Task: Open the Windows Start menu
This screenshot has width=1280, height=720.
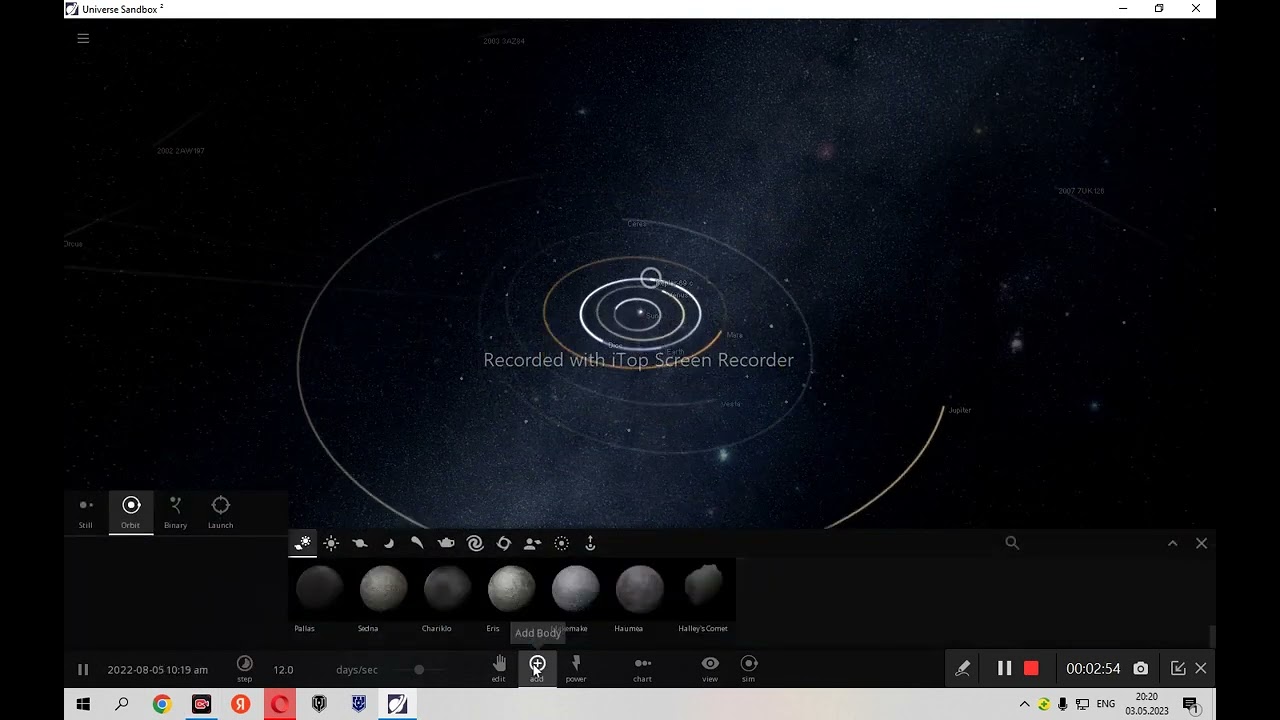Action: point(83,704)
